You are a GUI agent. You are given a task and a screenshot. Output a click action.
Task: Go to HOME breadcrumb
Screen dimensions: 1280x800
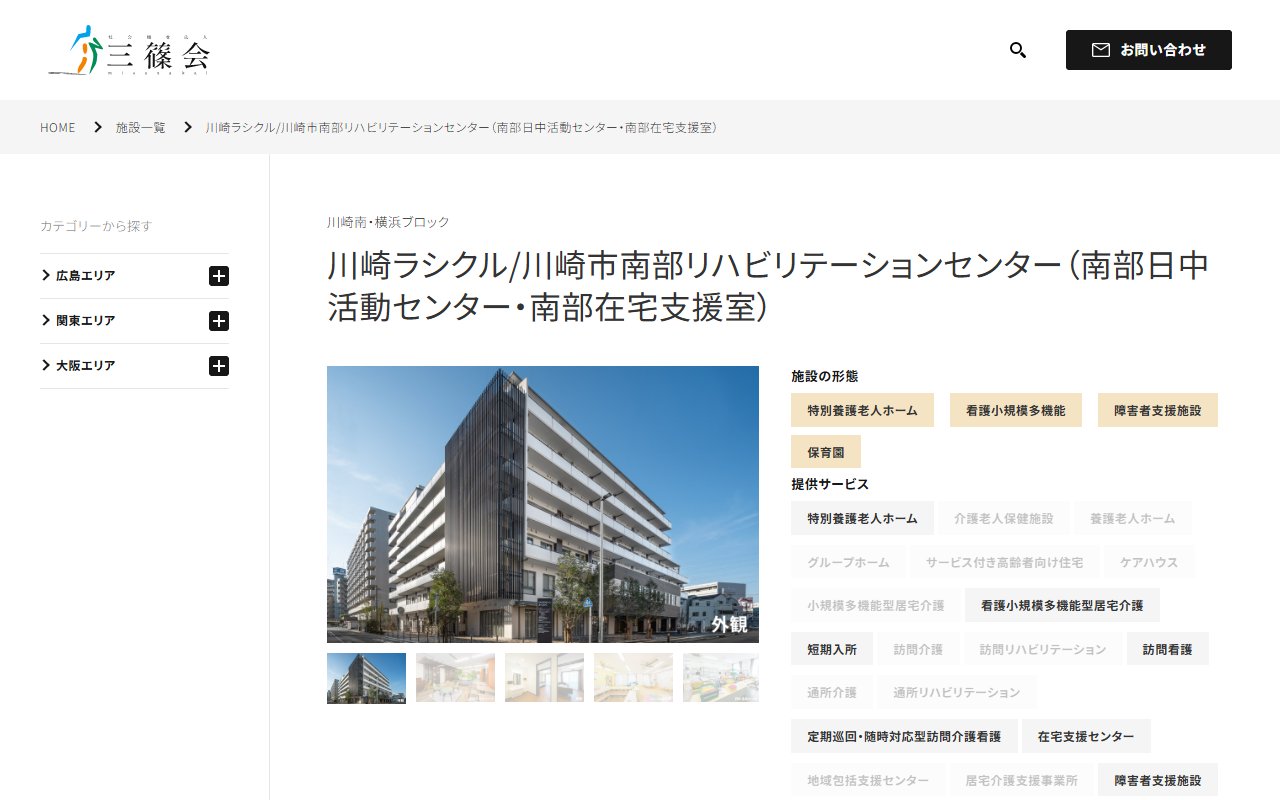(x=58, y=128)
